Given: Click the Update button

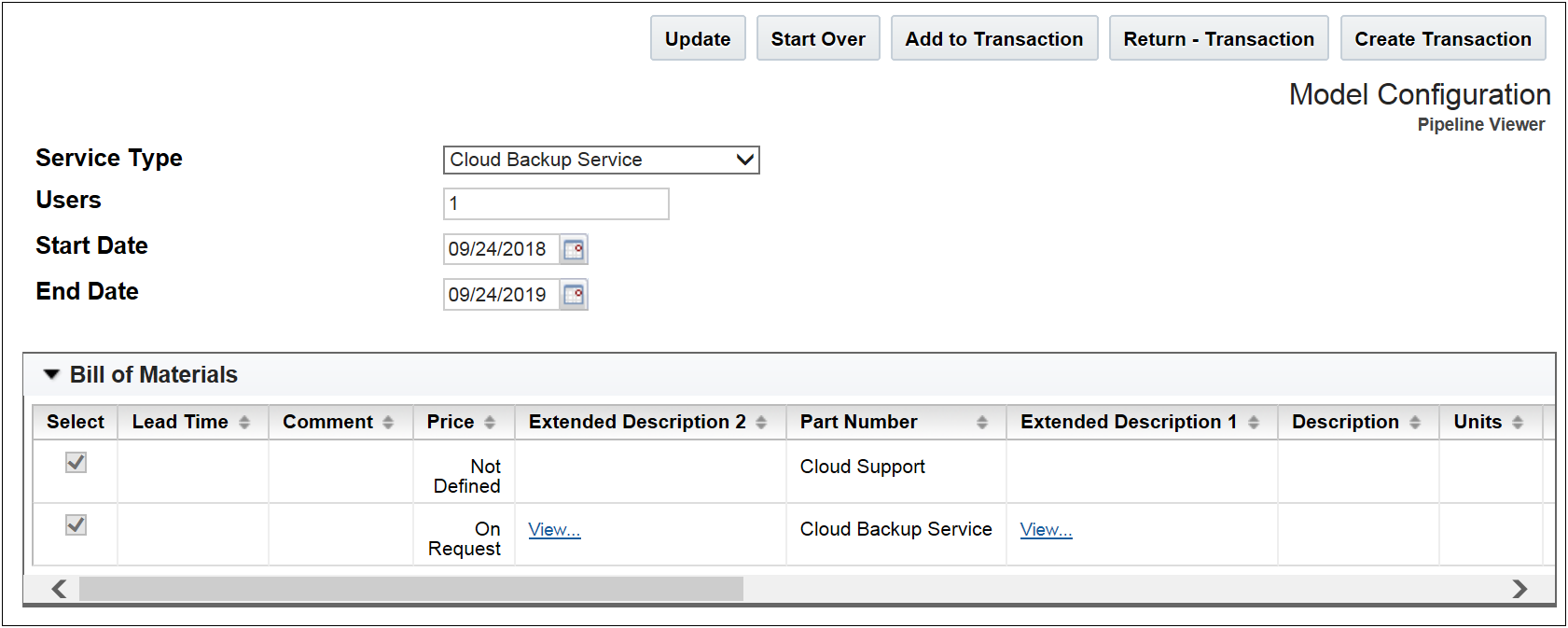Looking at the screenshot, I should (x=698, y=39).
